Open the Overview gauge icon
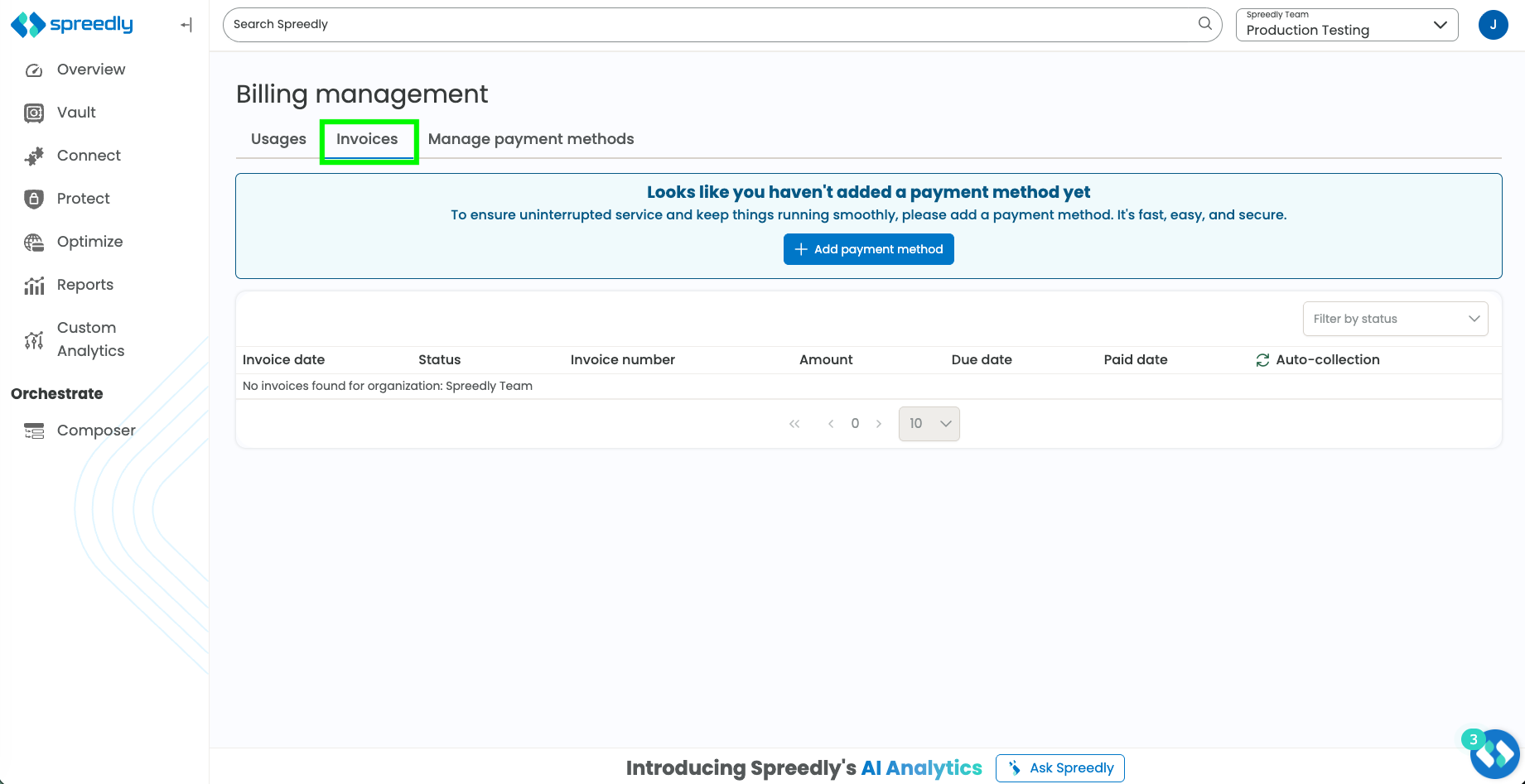 [34, 70]
